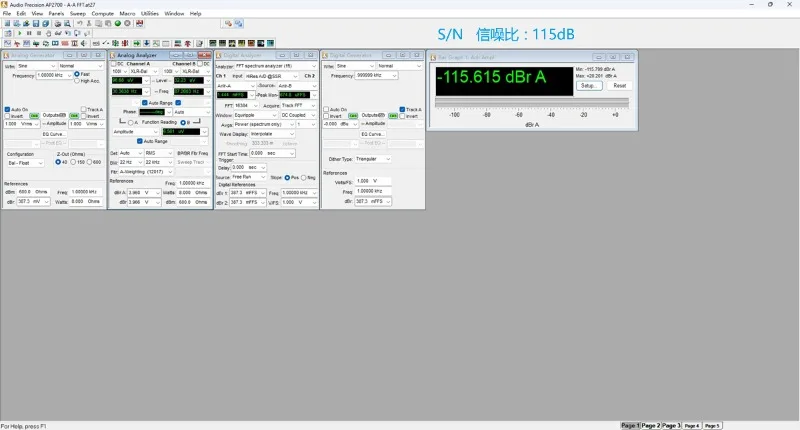Click the Undo arrow toolbar icon
Viewport: 800px width, 430px height.
79,23
